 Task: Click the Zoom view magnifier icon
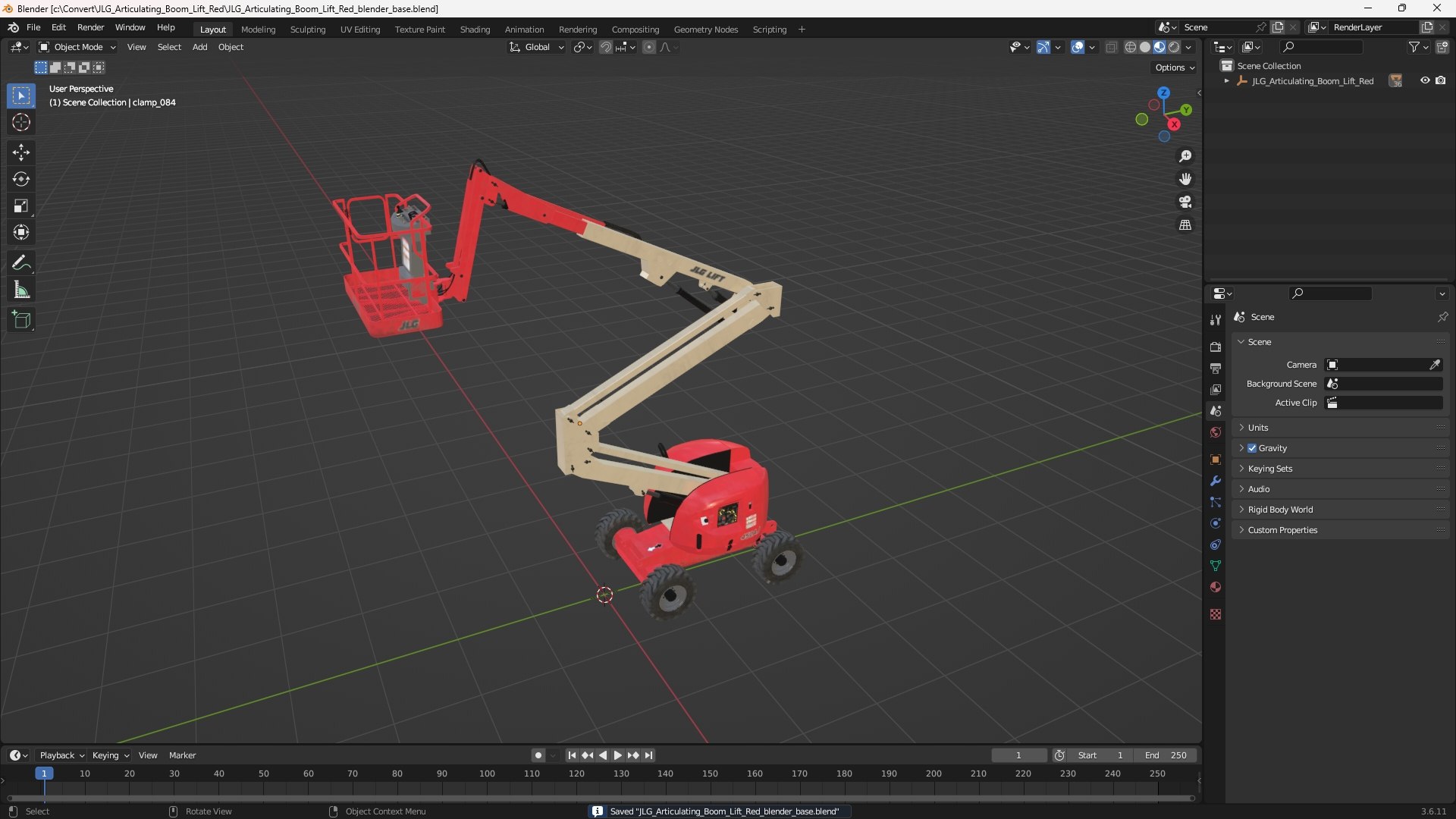(1185, 156)
